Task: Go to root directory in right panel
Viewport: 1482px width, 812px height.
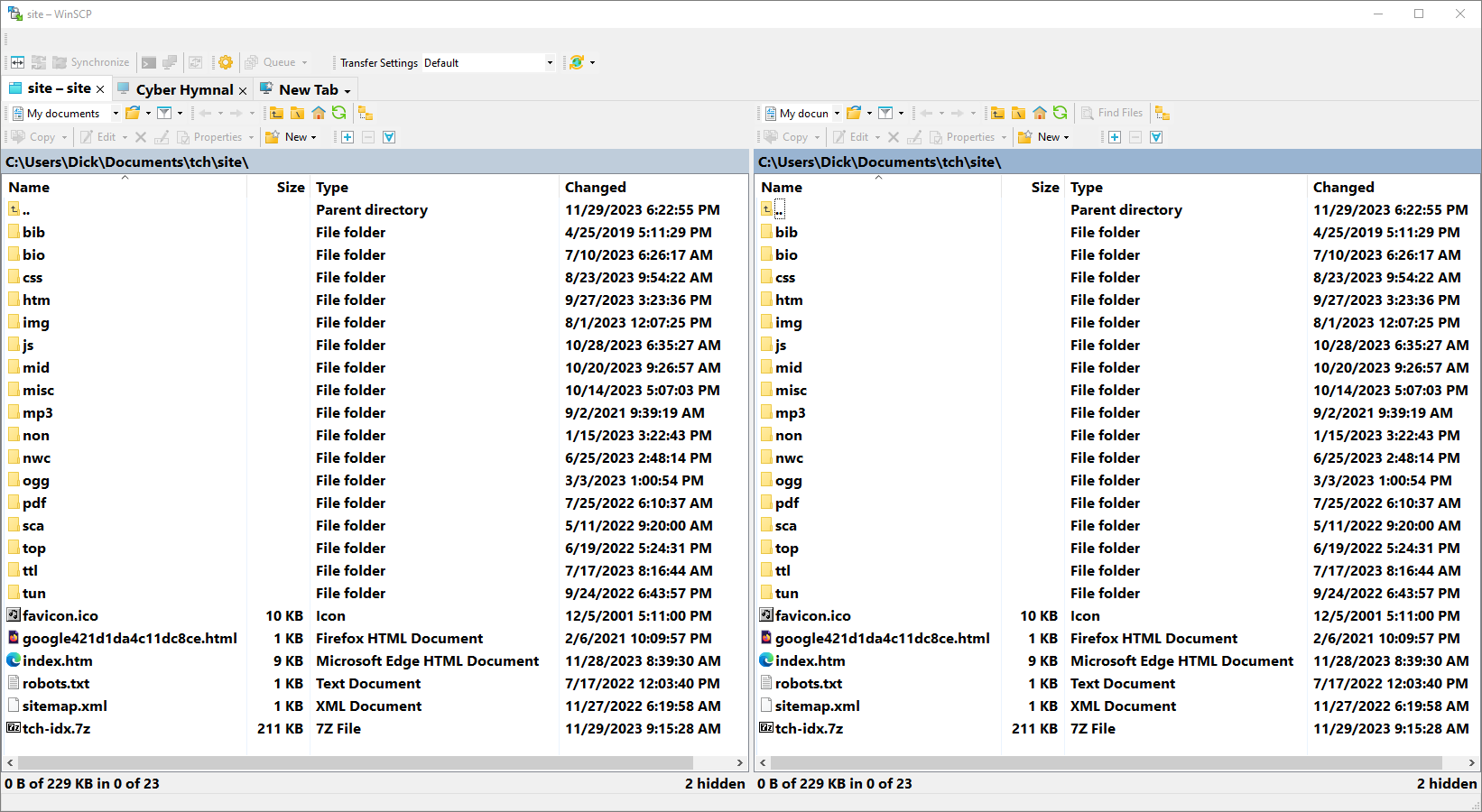Action: coord(1018,113)
